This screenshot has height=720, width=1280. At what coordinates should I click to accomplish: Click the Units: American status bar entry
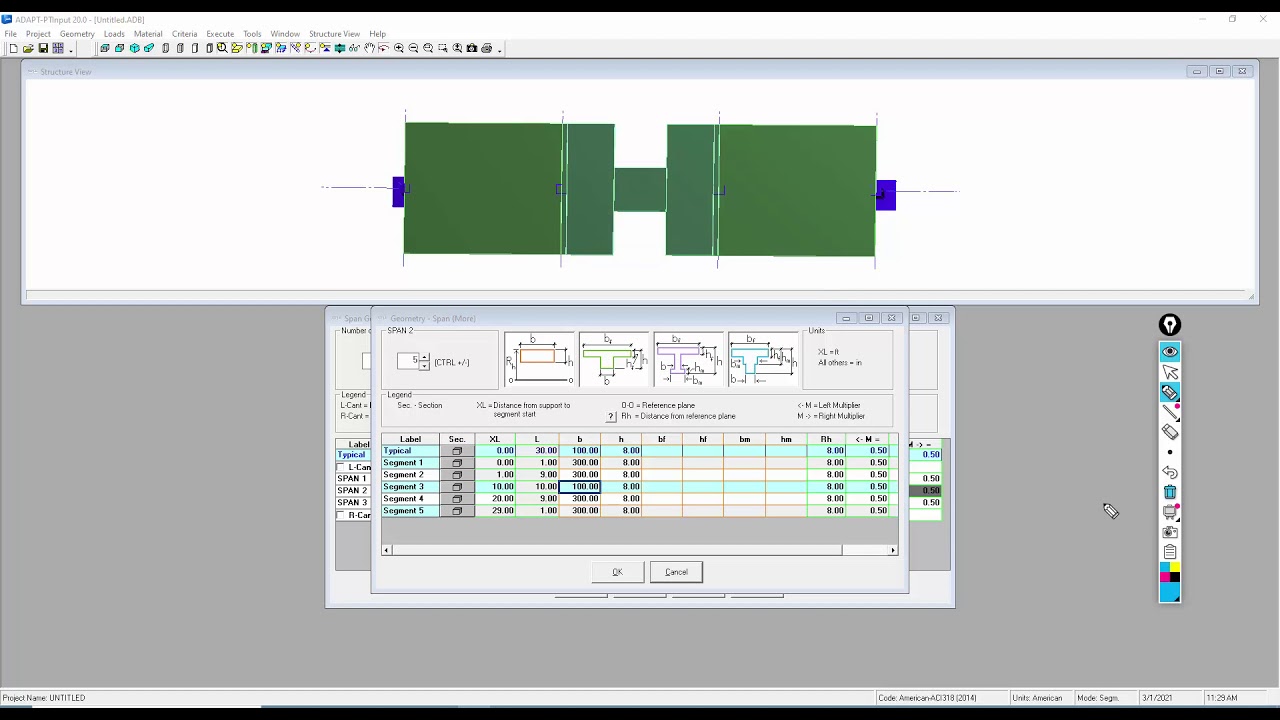(1037, 698)
